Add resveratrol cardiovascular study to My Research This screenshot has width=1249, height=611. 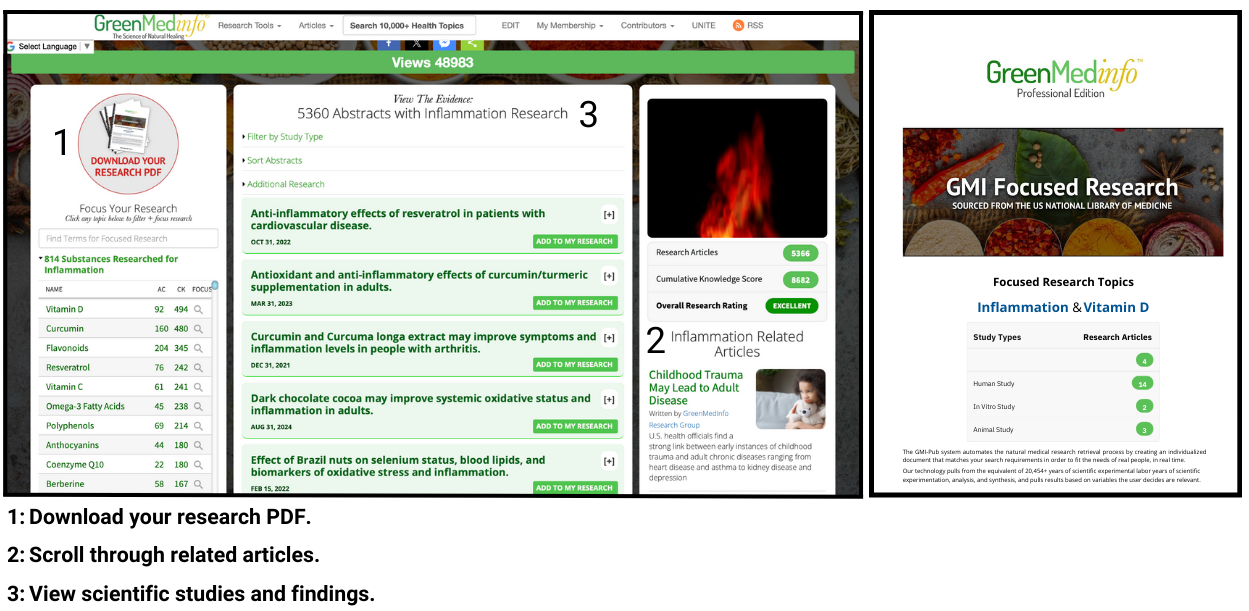(575, 241)
